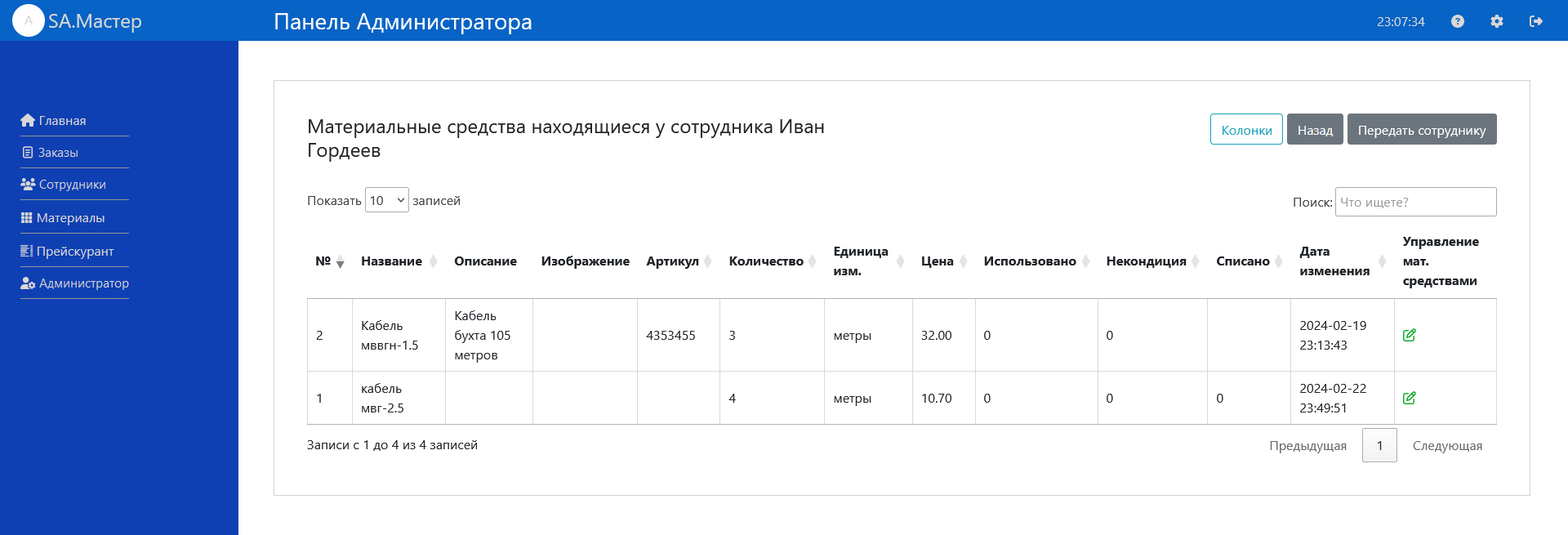The height and width of the screenshot is (535, 1568).
Task: Click the logout icon in header
Action: [1536, 21]
